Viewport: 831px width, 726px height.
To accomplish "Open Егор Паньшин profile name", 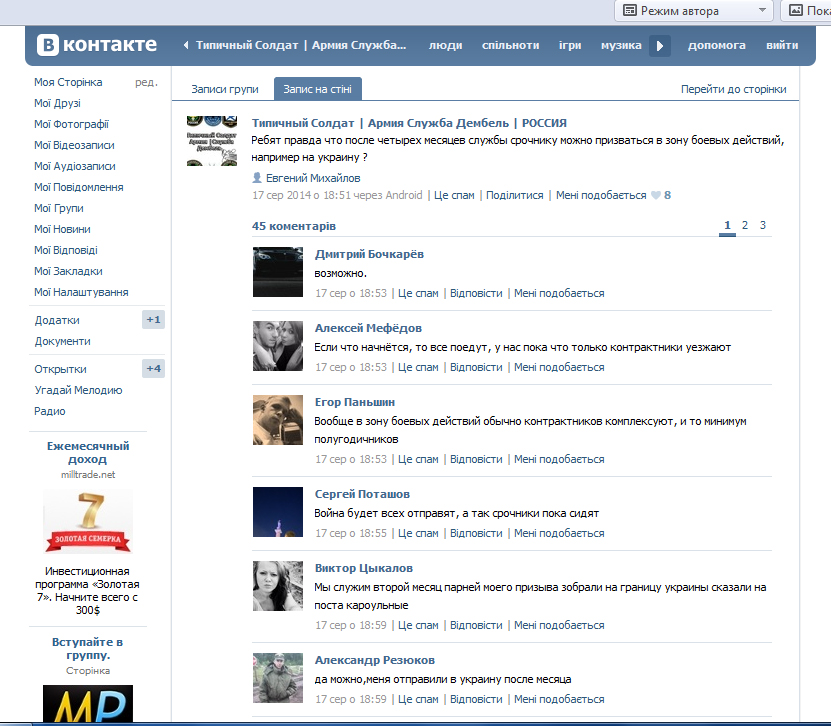I will (x=355, y=402).
